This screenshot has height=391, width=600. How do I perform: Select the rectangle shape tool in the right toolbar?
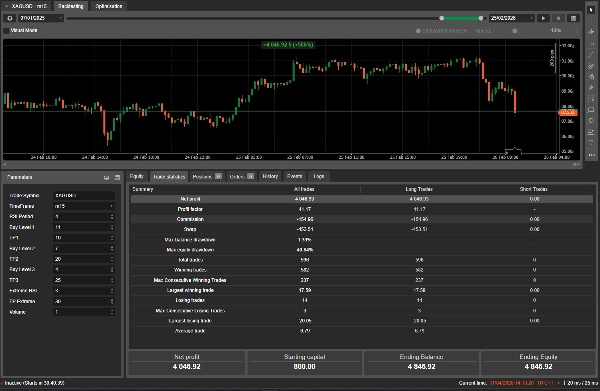tap(591, 110)
